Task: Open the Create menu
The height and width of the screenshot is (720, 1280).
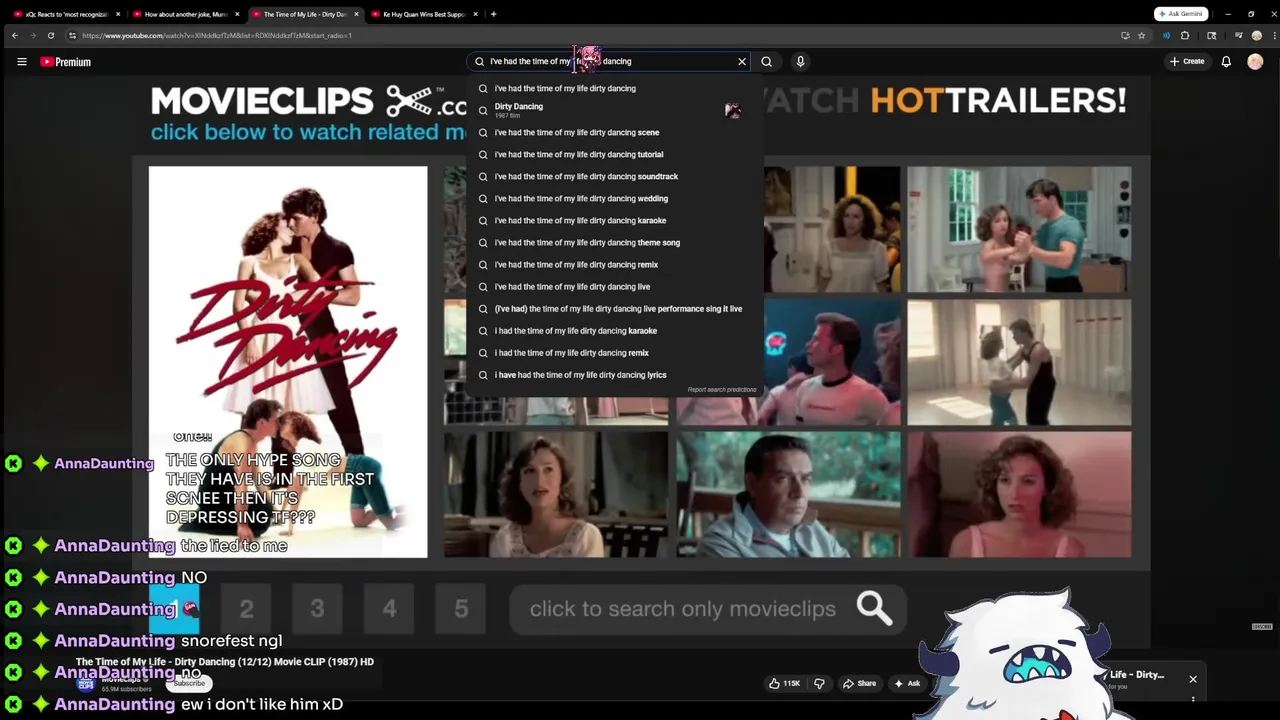Action: point(1187,61)
